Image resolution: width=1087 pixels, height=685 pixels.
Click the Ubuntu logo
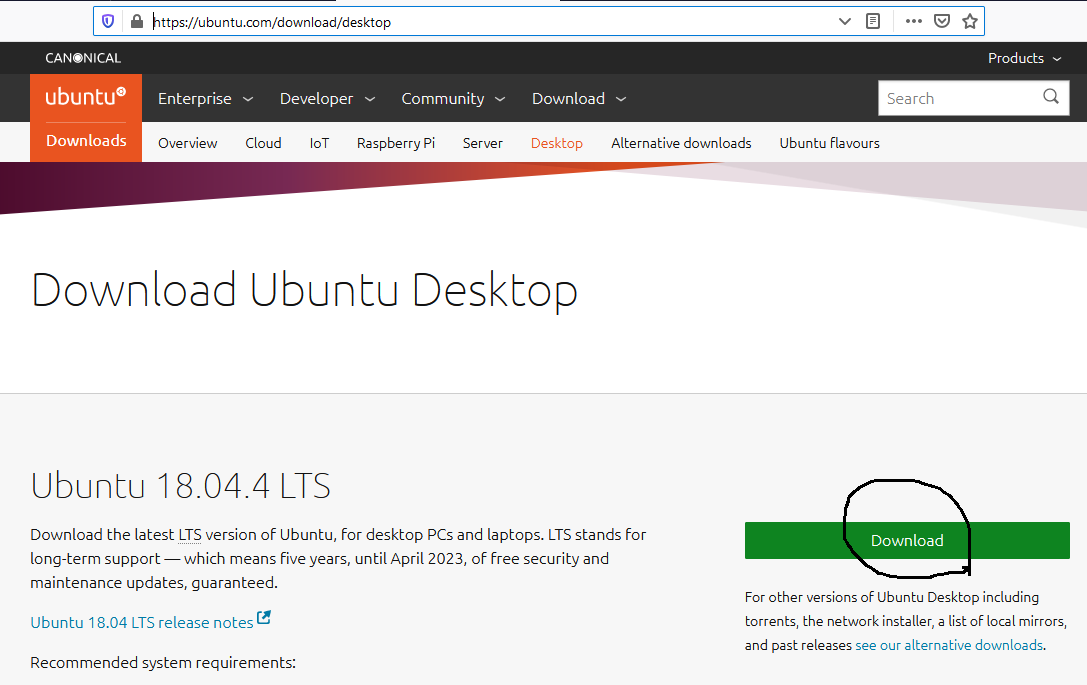pyautogui.click(x=86, y=96)
